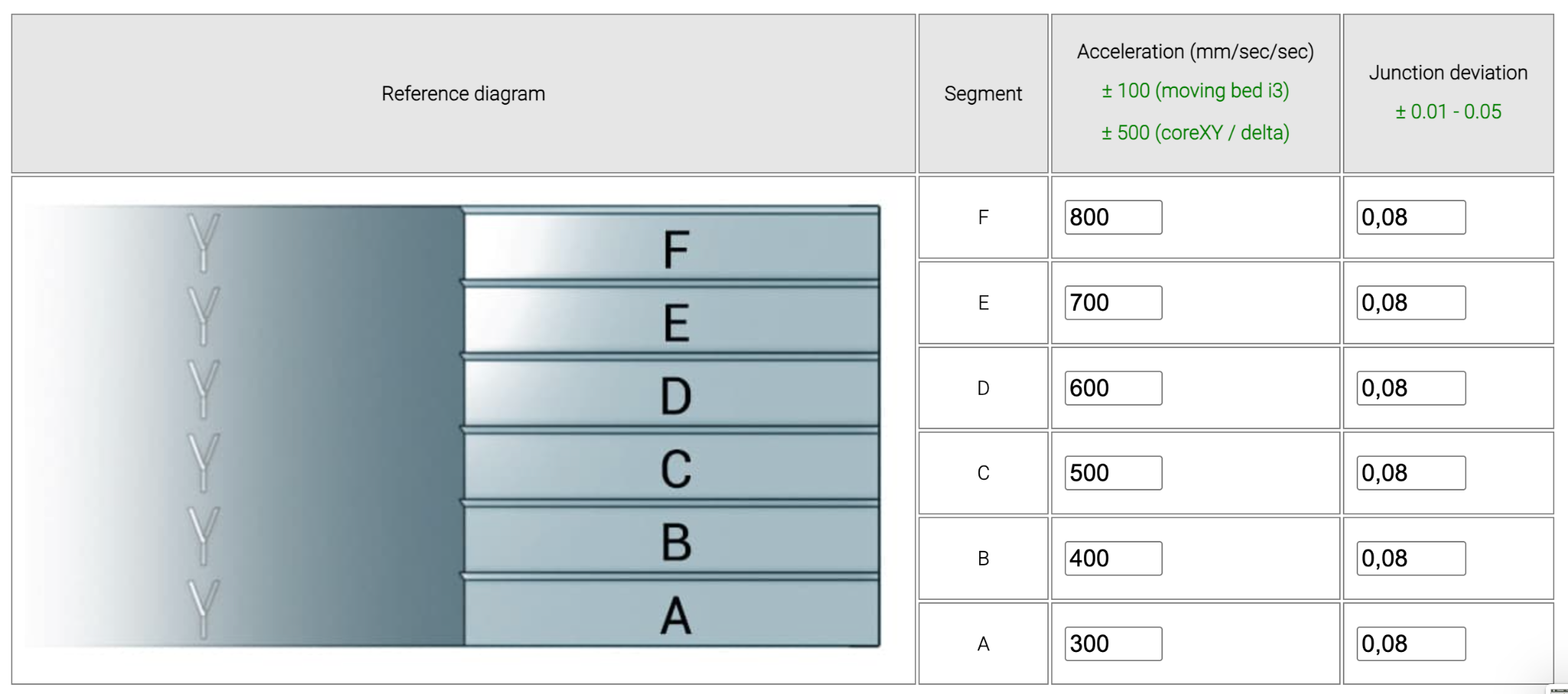Click the segment C junction deviation field
Image resolution: width=1568 pixels, height=694 pixels.
point(1411,473)
